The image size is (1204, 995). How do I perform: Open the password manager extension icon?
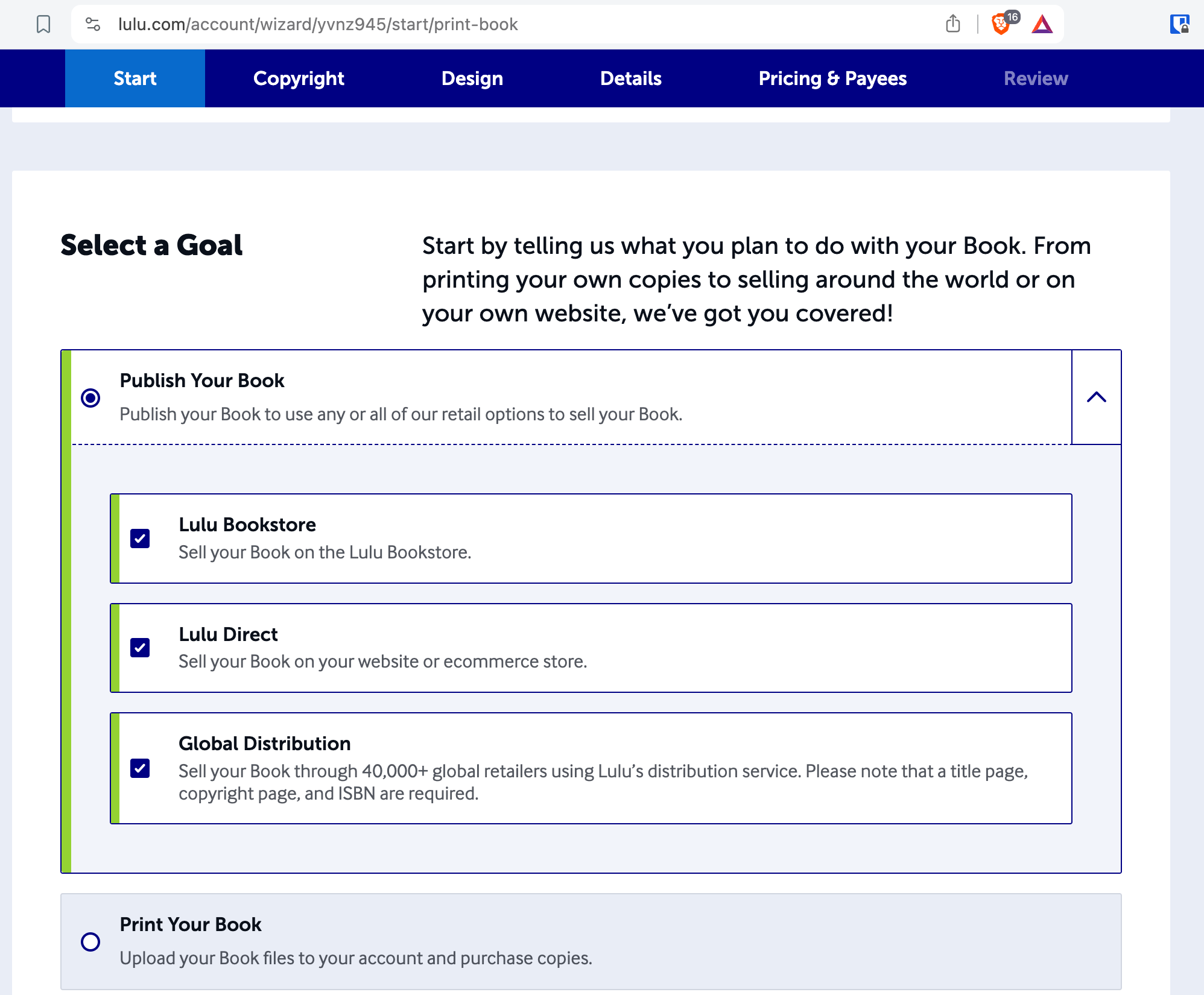coord(1179,25)
